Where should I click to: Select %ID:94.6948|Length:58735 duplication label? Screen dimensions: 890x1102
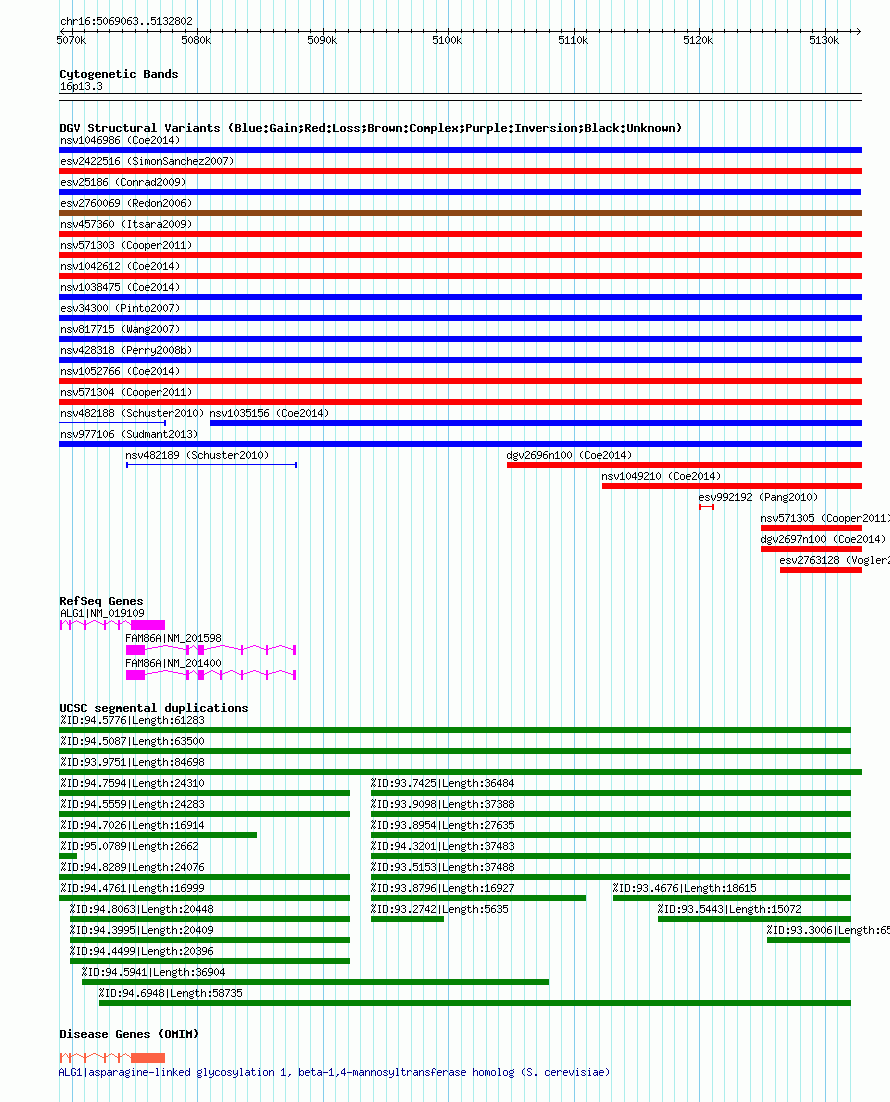tap(171, 994)
